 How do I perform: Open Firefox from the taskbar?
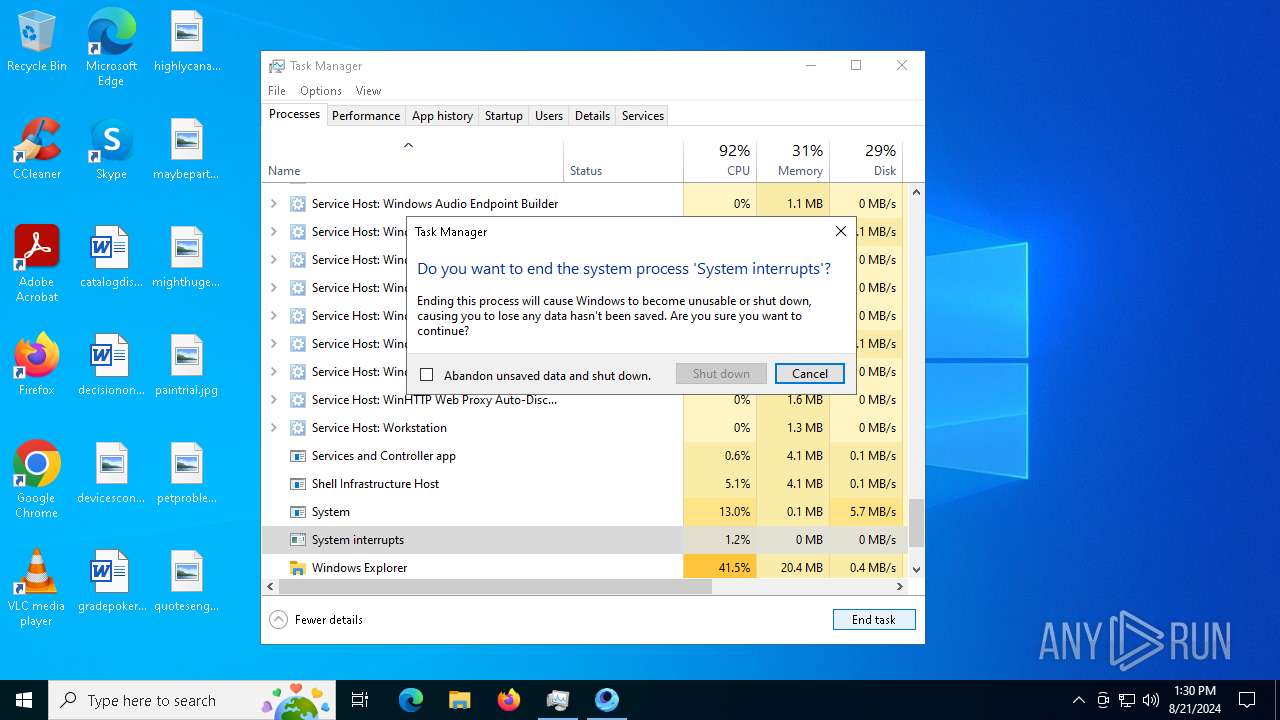[508, 700]
